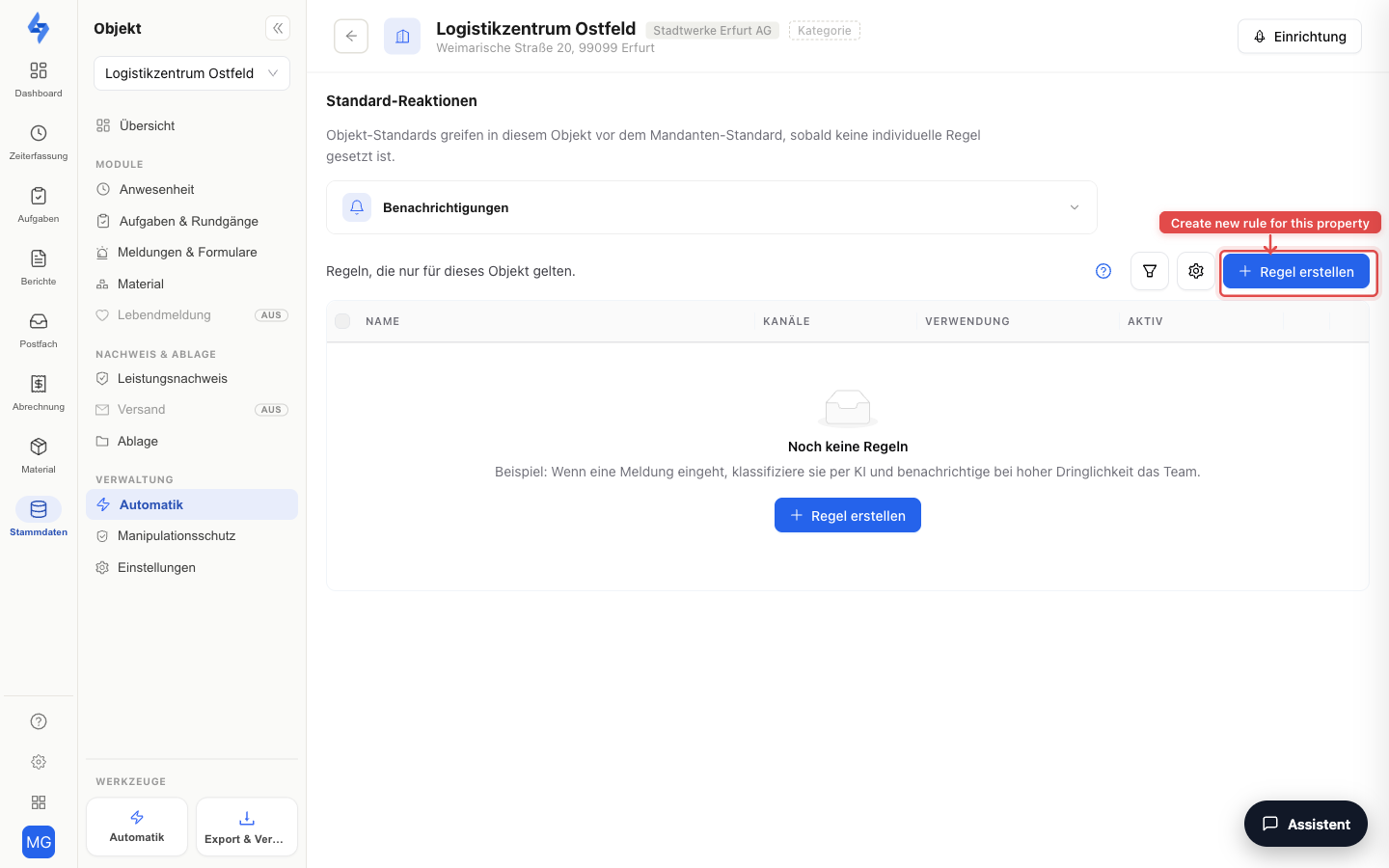Click Regel erstellen in empty state
This screenshot has width=1389, height=868.
click(848, 515)
